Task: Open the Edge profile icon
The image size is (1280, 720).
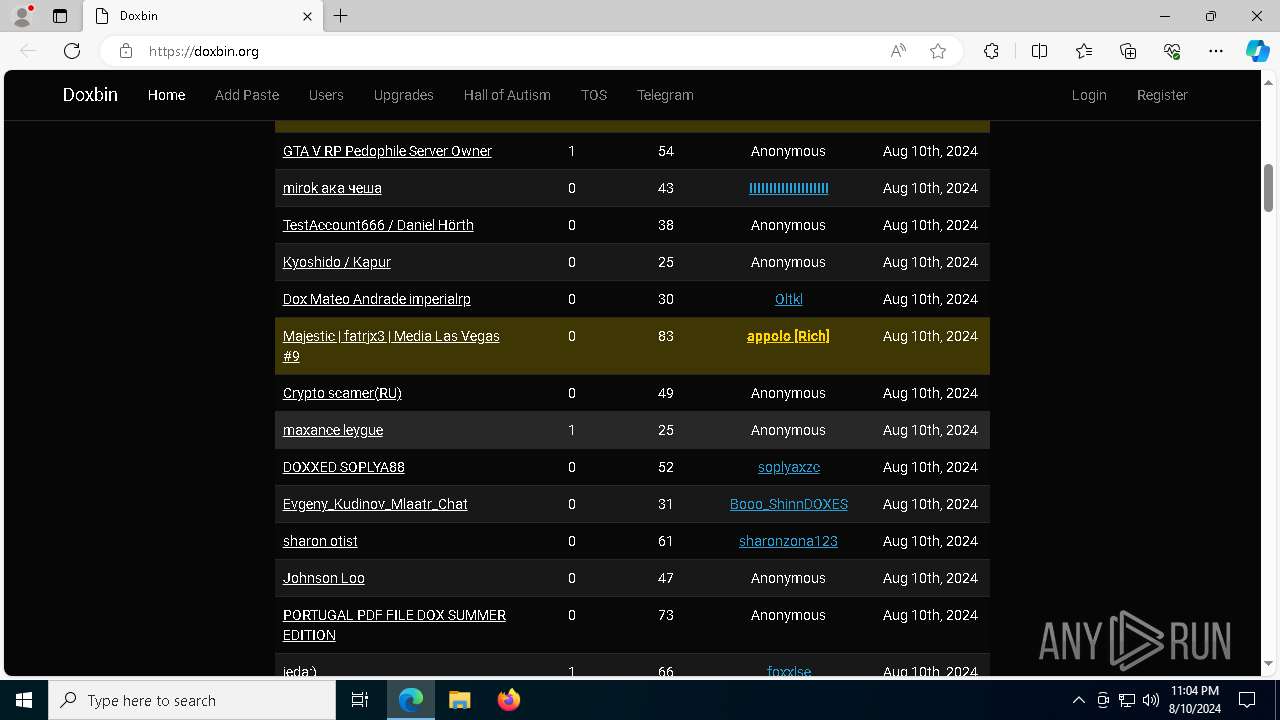Action: (x=22, y=16)
